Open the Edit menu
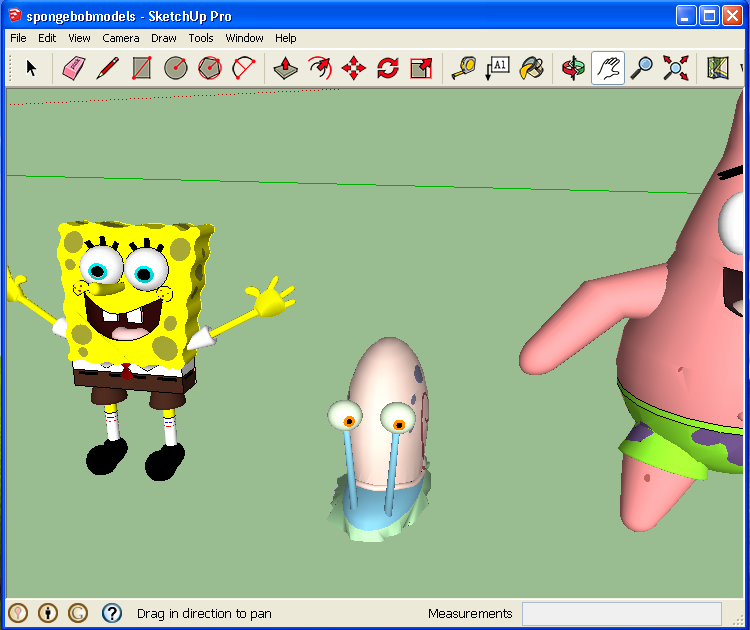This screenshot has width=750, height=630. [x=47, y=38]
